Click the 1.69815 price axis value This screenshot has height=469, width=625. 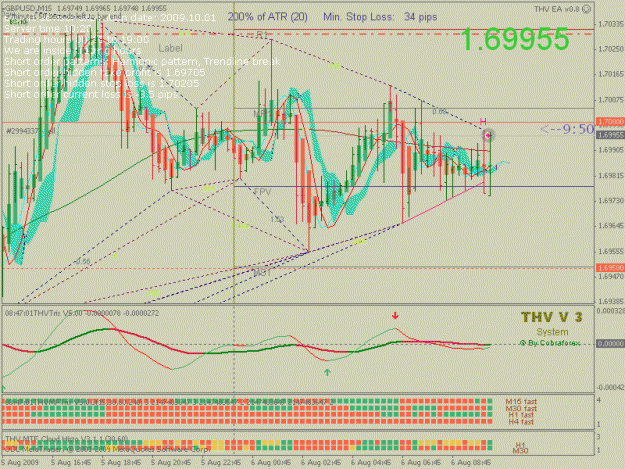coord(611,175)
